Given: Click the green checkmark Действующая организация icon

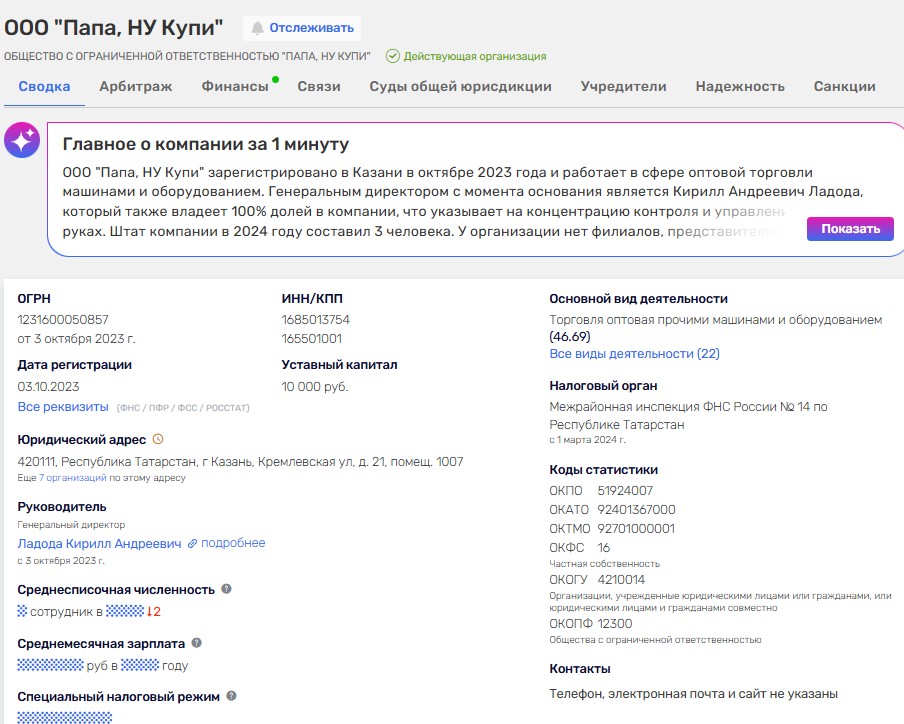Looking at the screenshot, I should pos(393,56).
